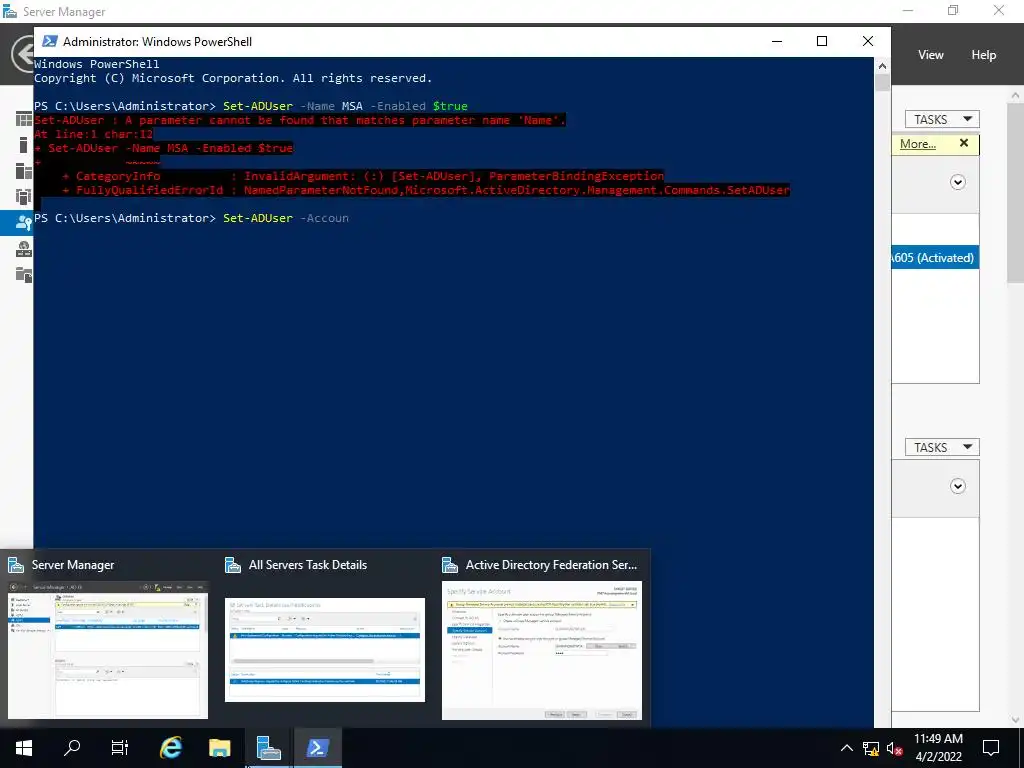Maximize the PowerShell window

click(822, 41)
